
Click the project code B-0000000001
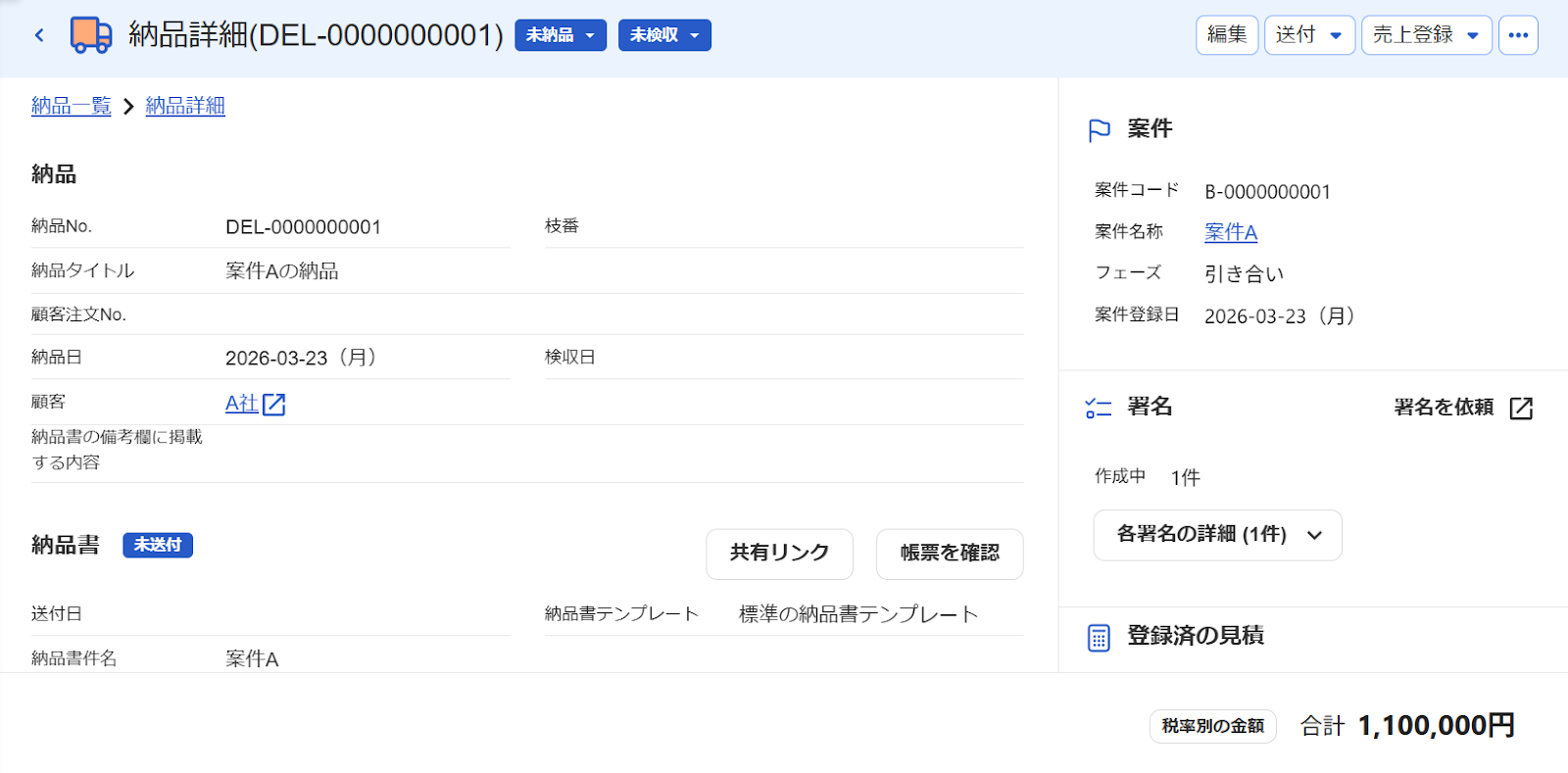[x=1267, y=192]
